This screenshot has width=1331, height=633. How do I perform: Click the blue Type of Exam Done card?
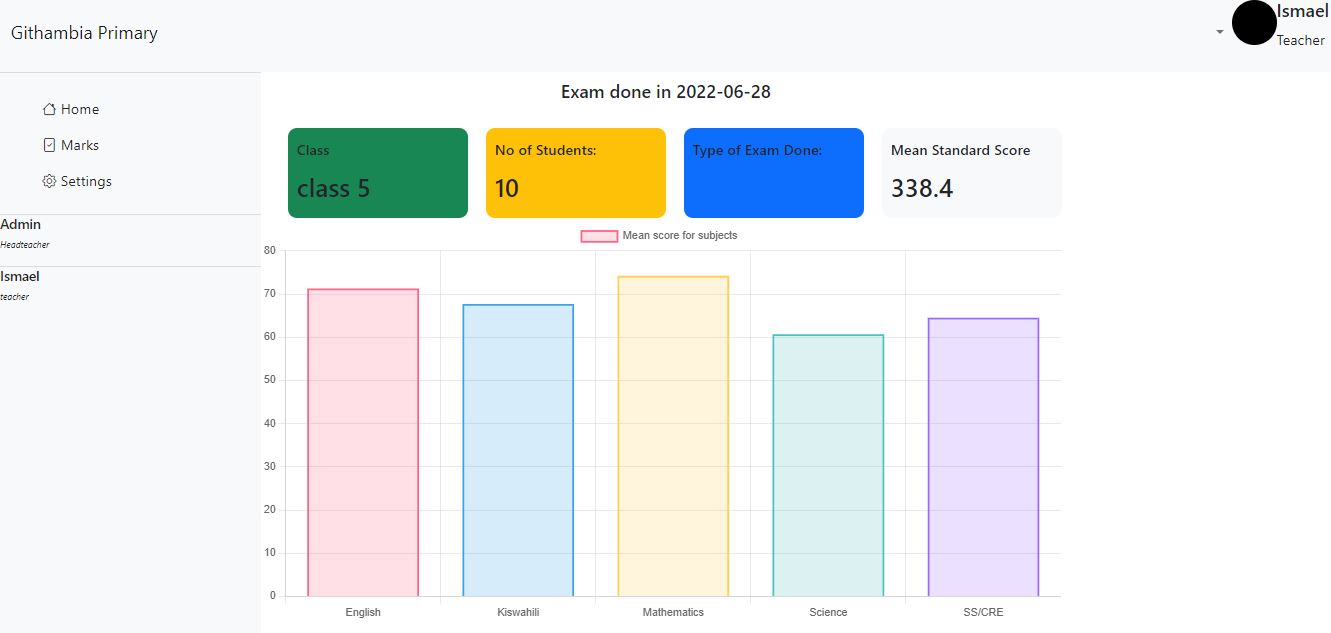[x=773, y=172]
